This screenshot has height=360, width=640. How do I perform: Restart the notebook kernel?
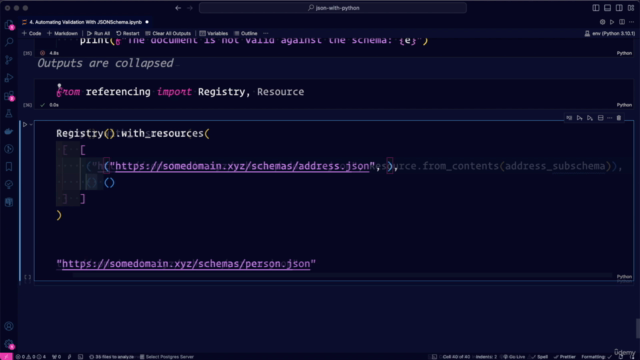click(x=128, y=33)
